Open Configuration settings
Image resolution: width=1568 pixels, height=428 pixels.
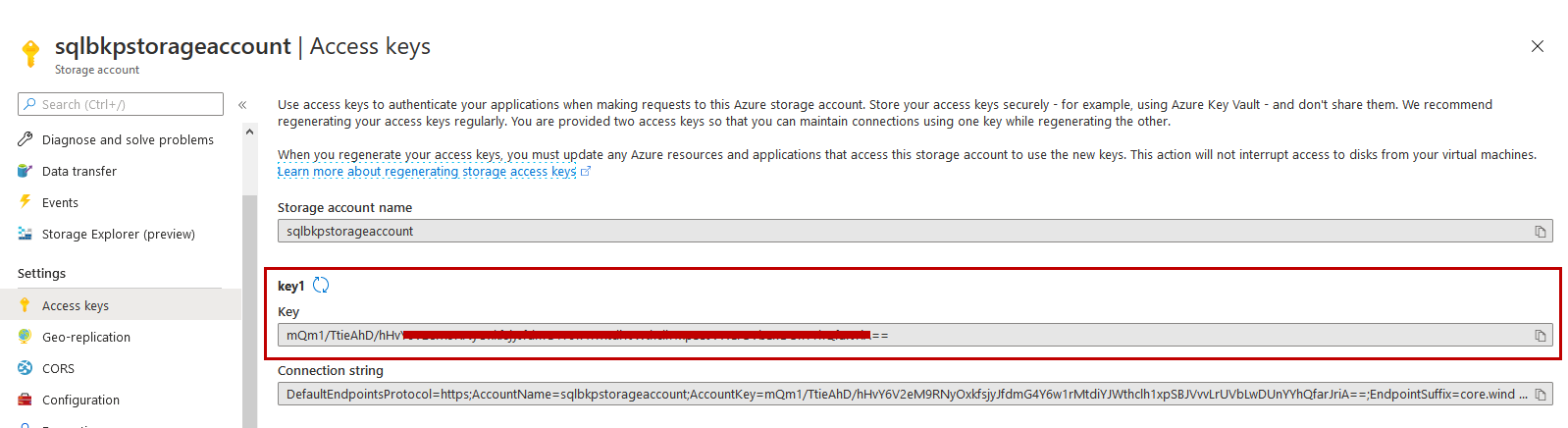pyautogui.click(x=80, y=400)
